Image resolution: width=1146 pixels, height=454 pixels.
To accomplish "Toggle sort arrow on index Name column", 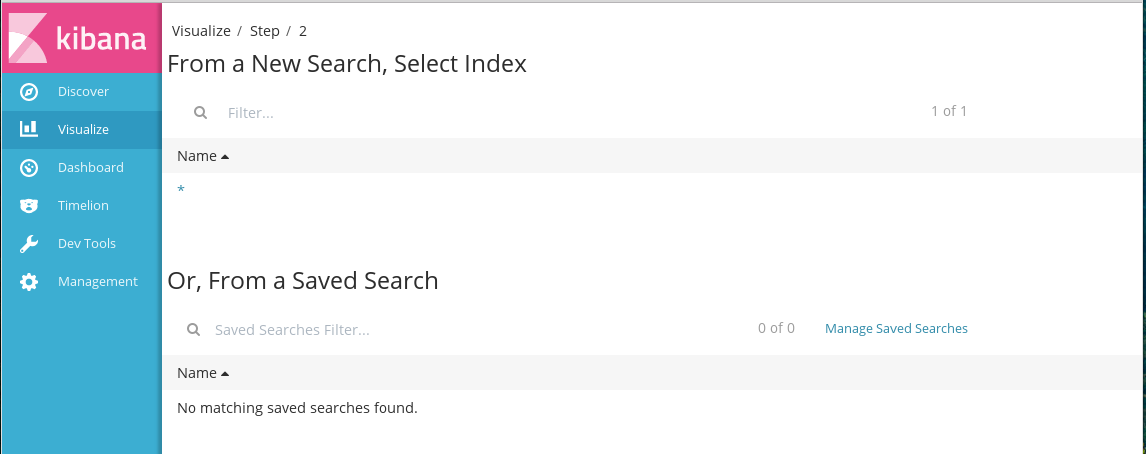I will coord(225,156).
